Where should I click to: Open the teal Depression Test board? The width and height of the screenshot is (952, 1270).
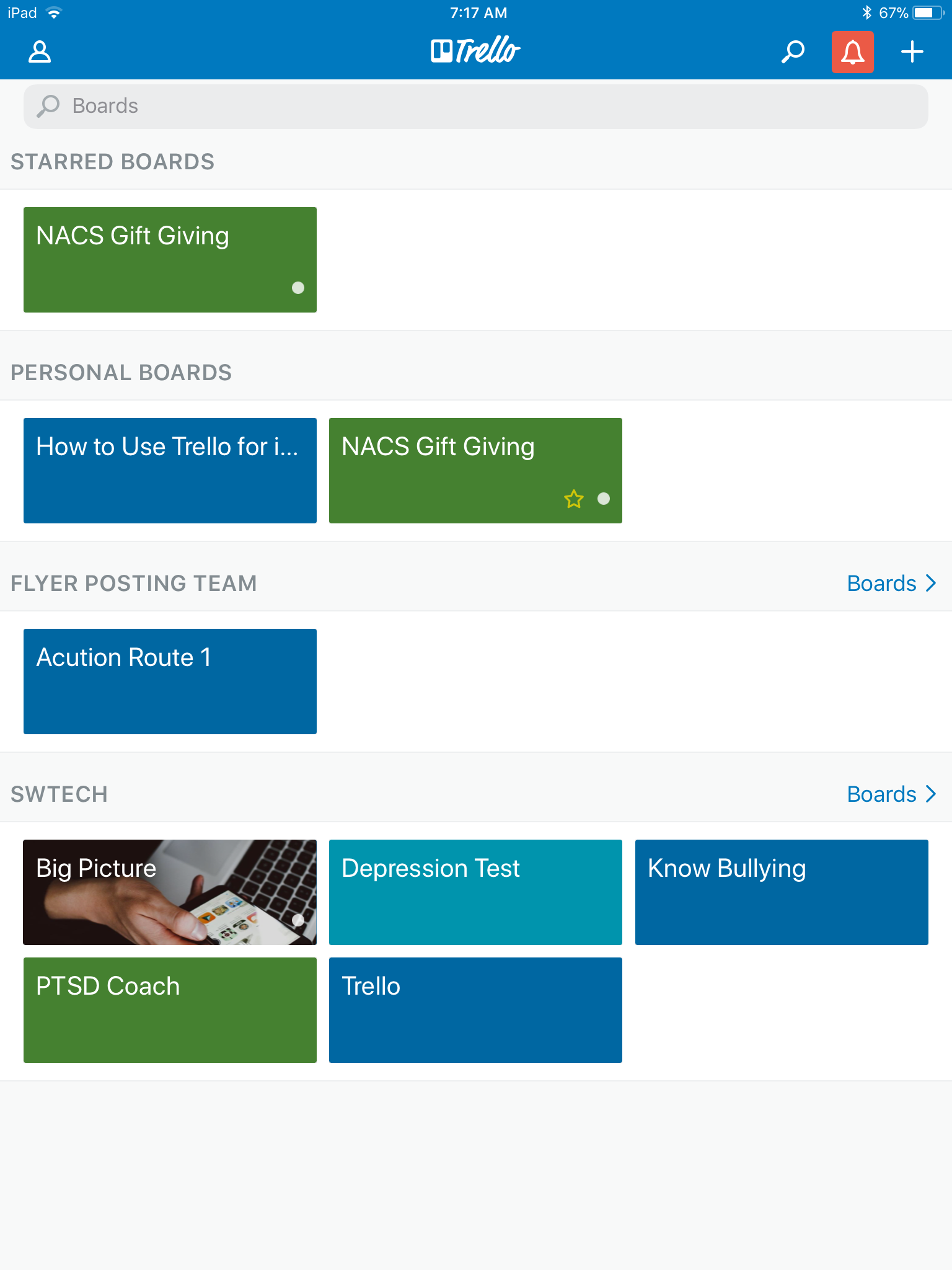475,892
